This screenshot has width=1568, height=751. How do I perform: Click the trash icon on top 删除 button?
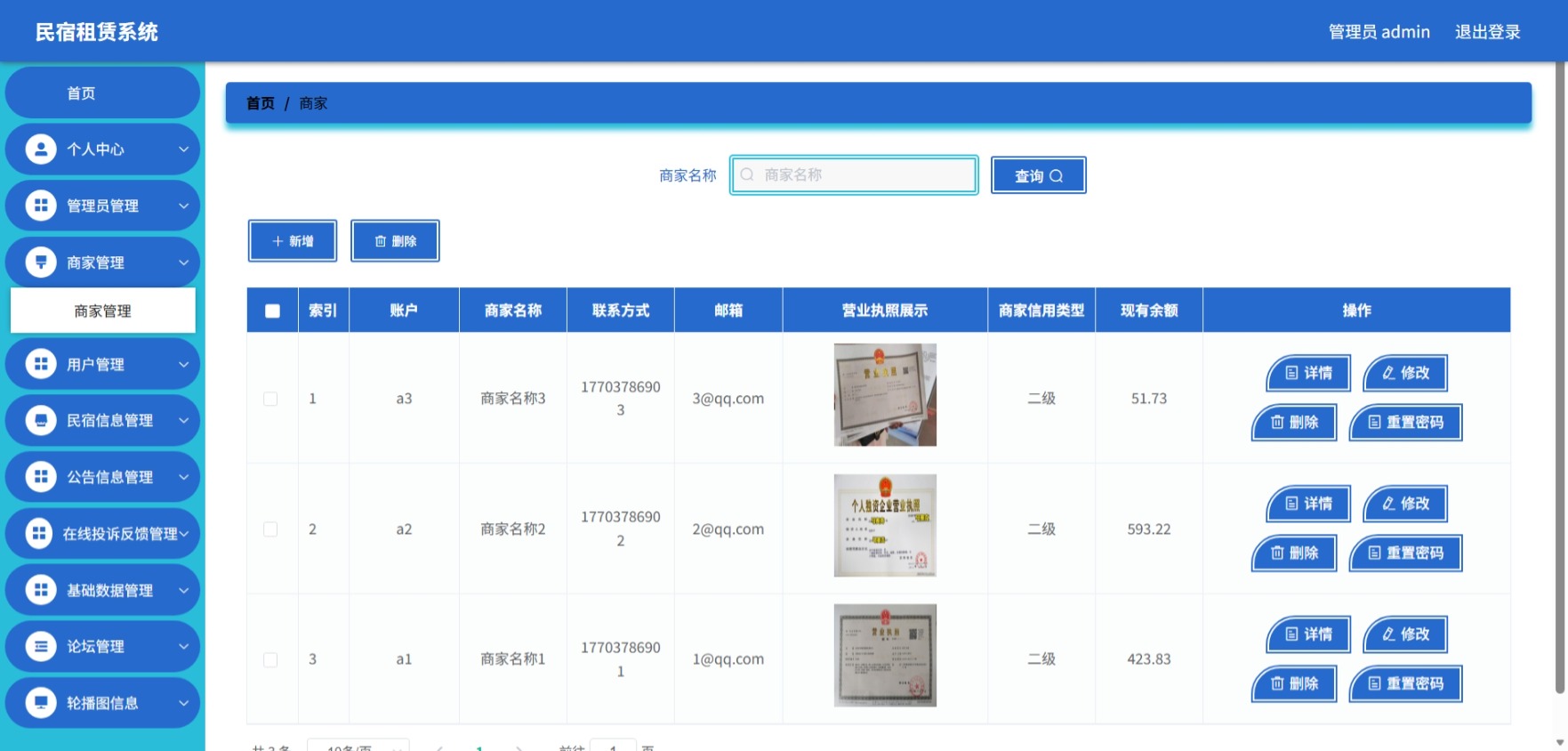point(381,241)
